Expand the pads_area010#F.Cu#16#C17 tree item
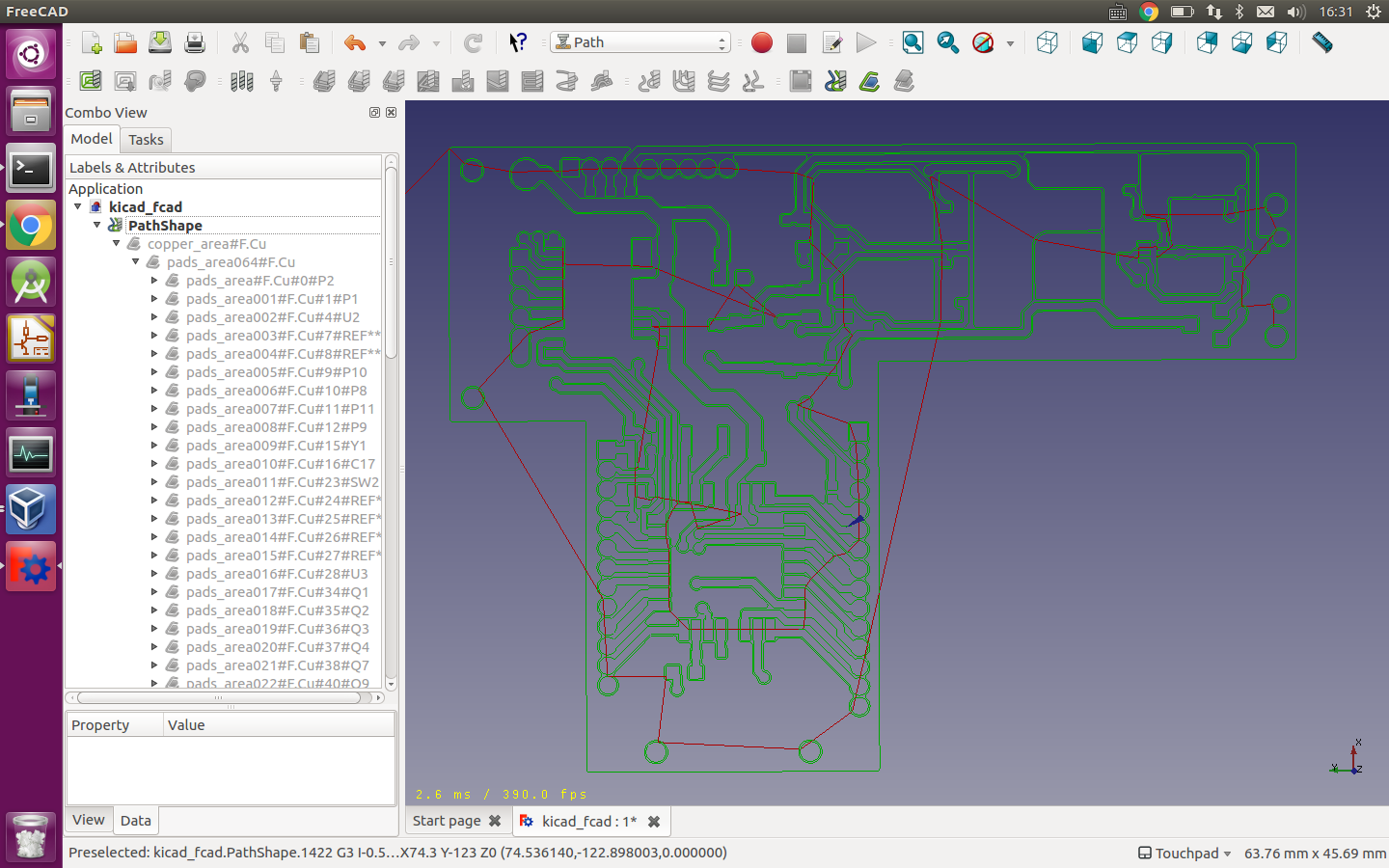Image resolution: width=1389 pixels, height=868 pixels. click(154, 464)
